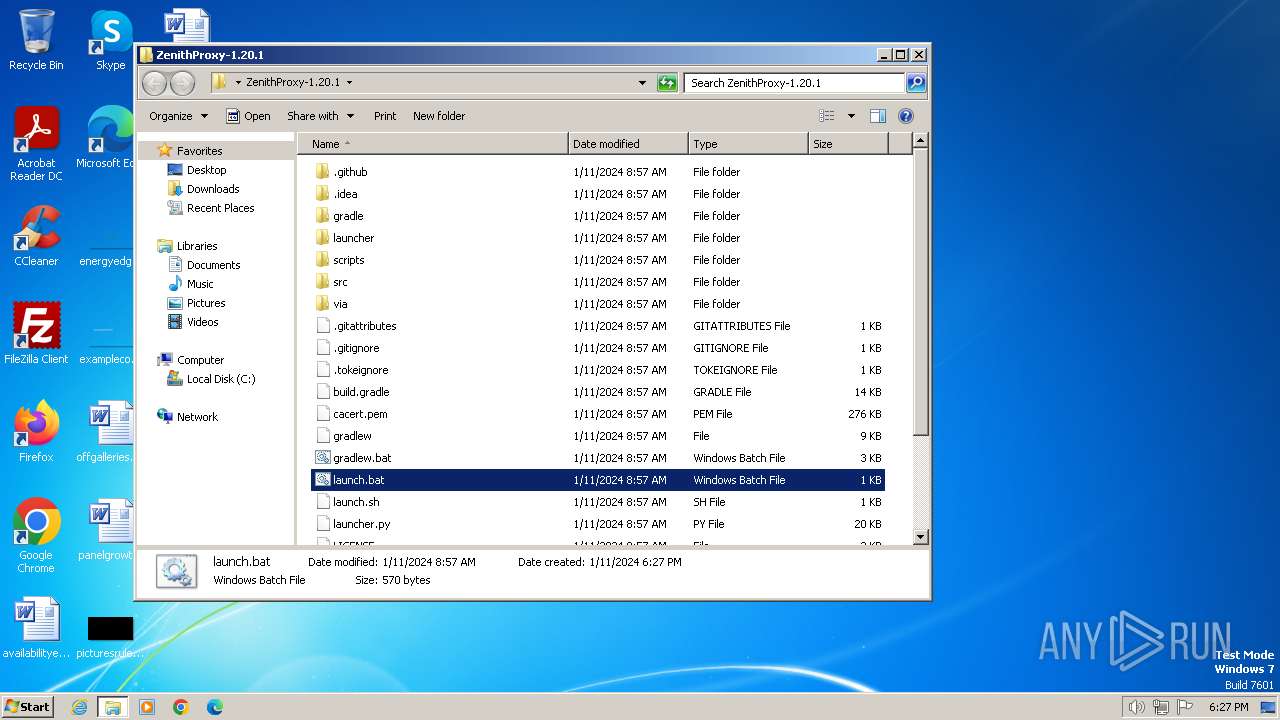This screenshot has height=720, width=1280.
Task: Click the volume speaker tray icon
Action: pos(1136,707)
